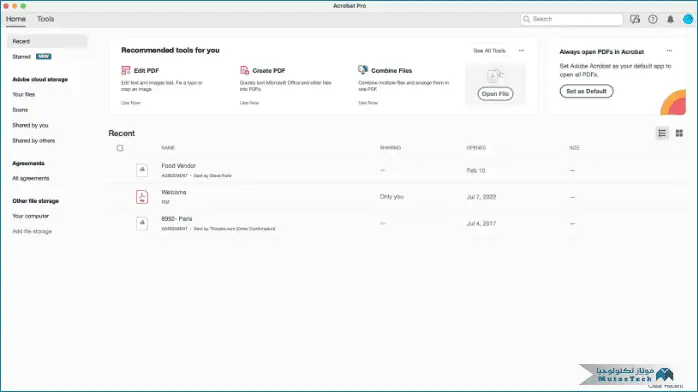698x392 pixels.
Task: Open Your files in cloud storage
Action: coord(24,94)
